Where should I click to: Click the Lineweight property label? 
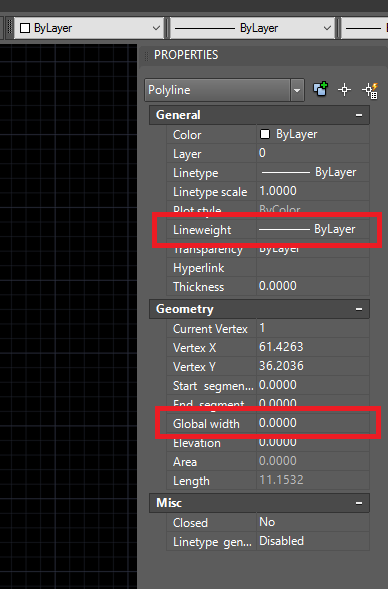tap(202, 230)
